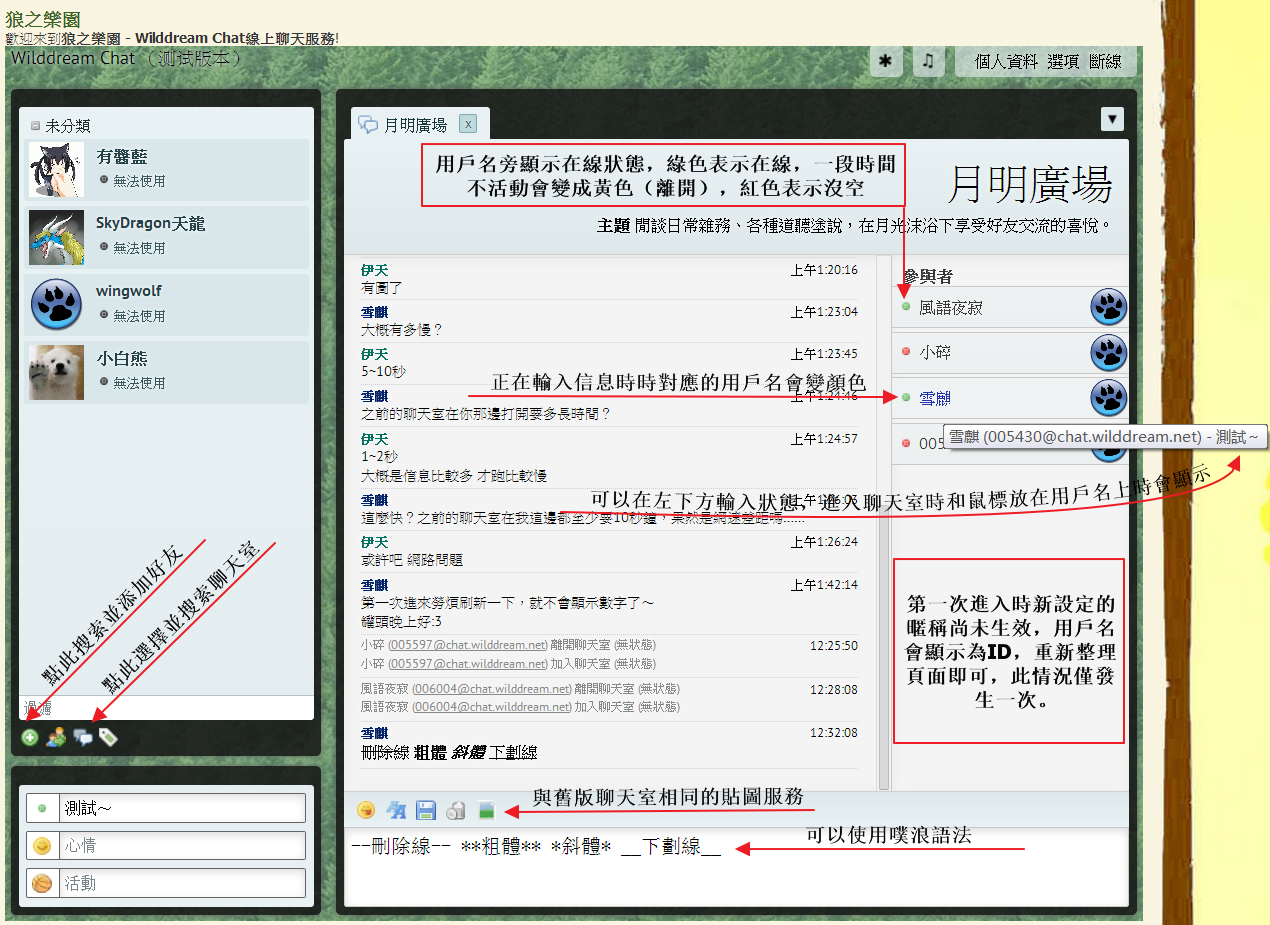Viewport: 1270px width, 925px height.
Task: Click SkyDragon天龍's dragon avatar
Action: (56, 237)
